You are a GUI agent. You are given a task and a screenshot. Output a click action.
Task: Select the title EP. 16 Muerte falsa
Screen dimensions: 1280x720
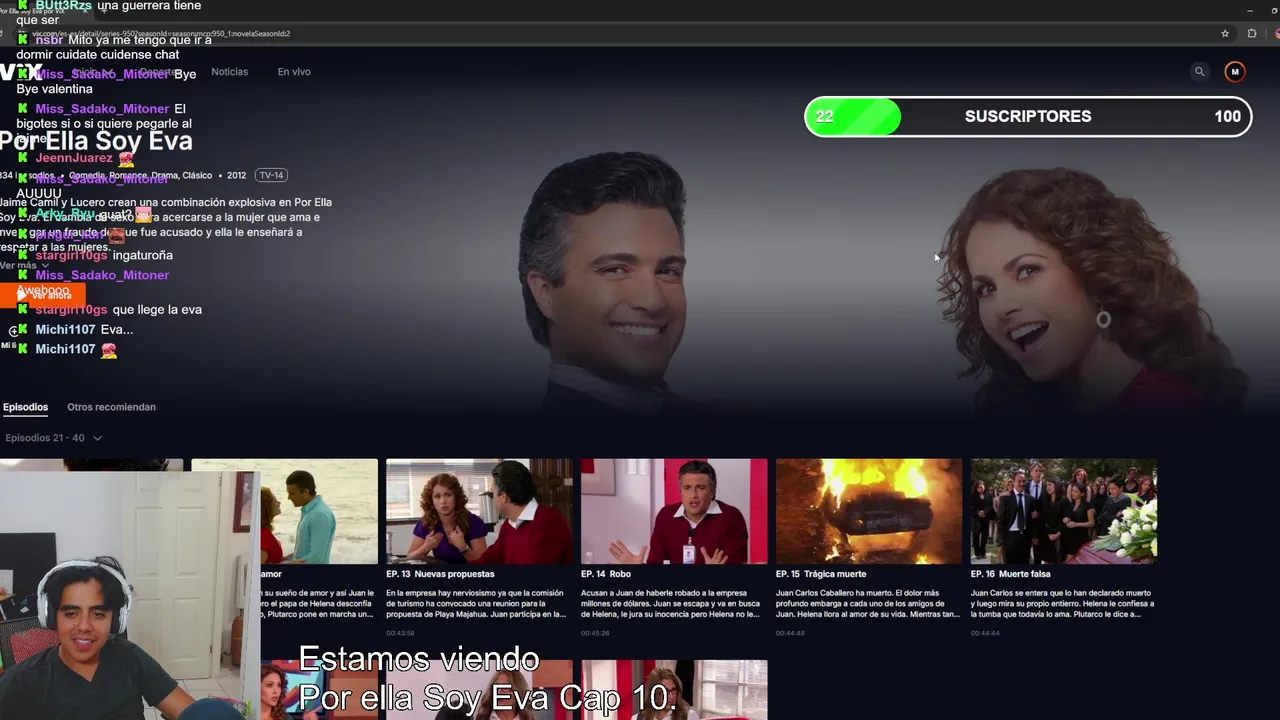tap(1010, 574)
